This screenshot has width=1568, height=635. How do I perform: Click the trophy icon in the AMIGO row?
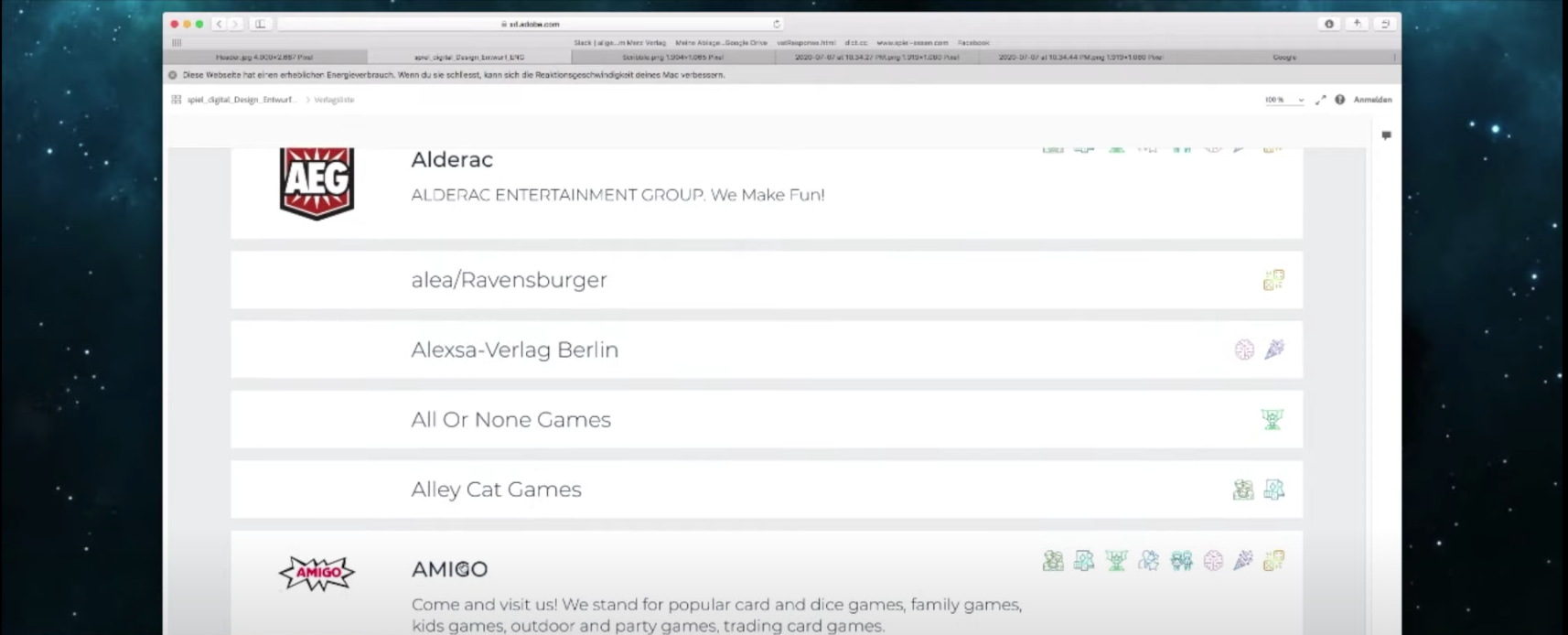(x=1116, y=560)
